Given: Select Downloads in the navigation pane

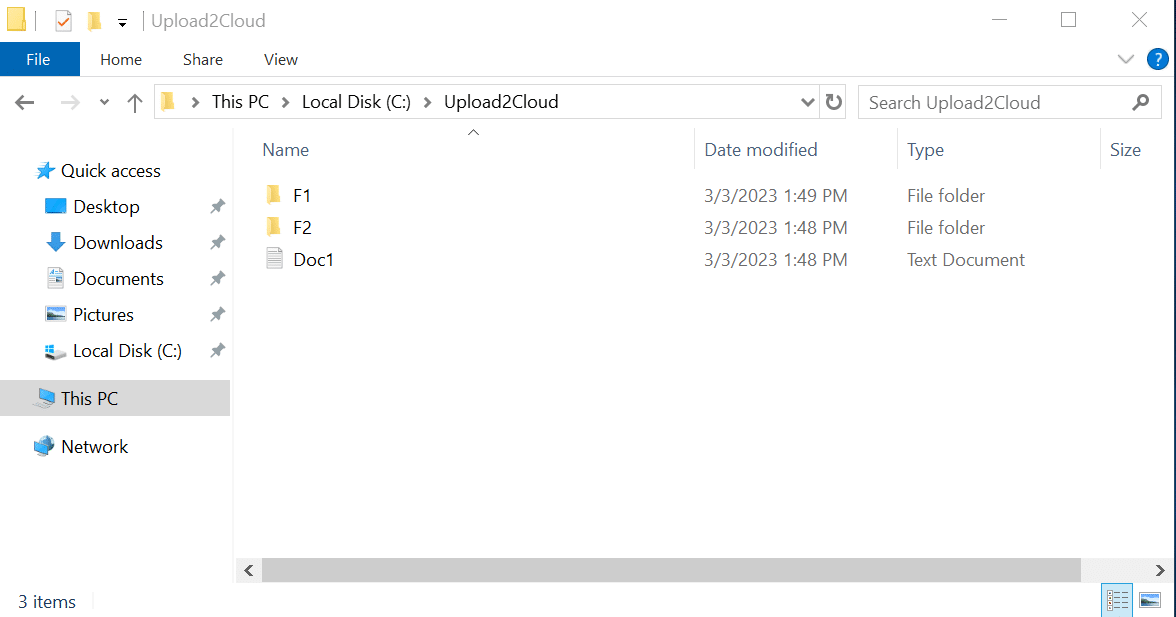Looking at the screenshot, I should (x=117, y=242).
